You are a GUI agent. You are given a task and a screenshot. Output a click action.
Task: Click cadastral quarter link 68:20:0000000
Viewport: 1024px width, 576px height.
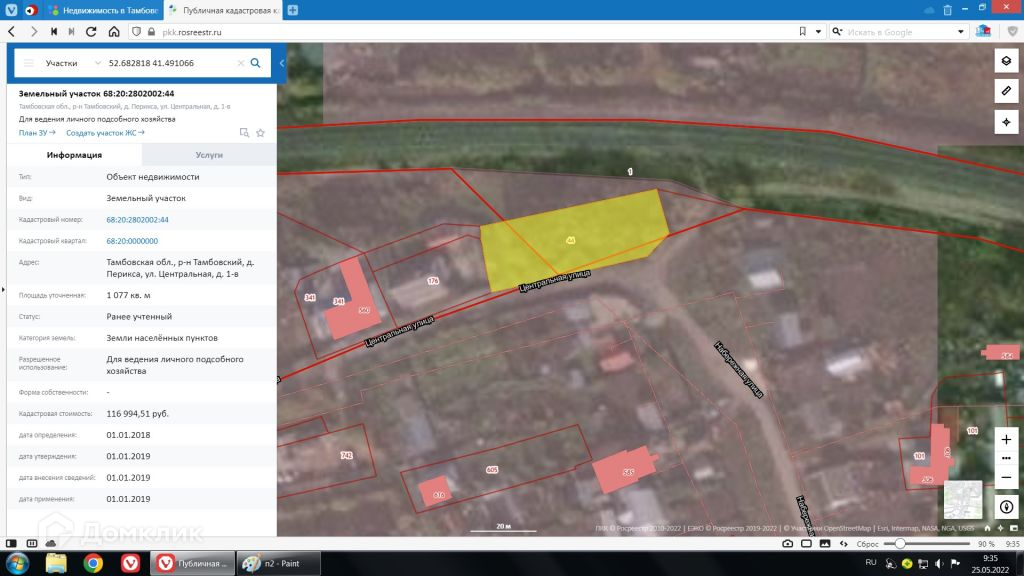click(132, 241)
